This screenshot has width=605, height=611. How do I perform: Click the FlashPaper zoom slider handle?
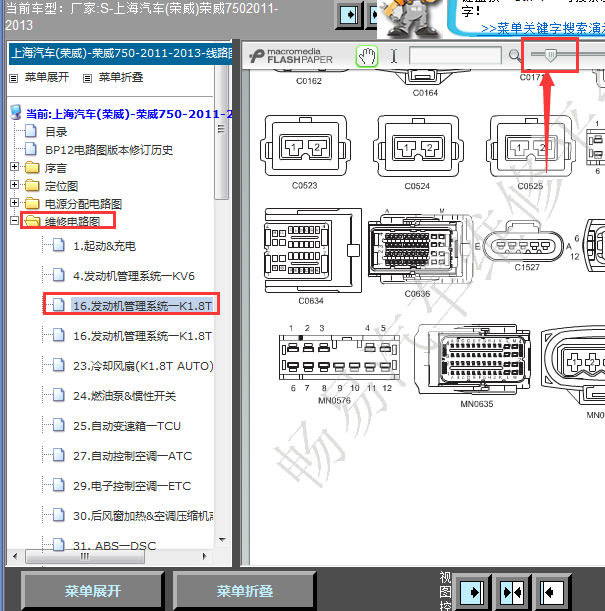(547, 56)
